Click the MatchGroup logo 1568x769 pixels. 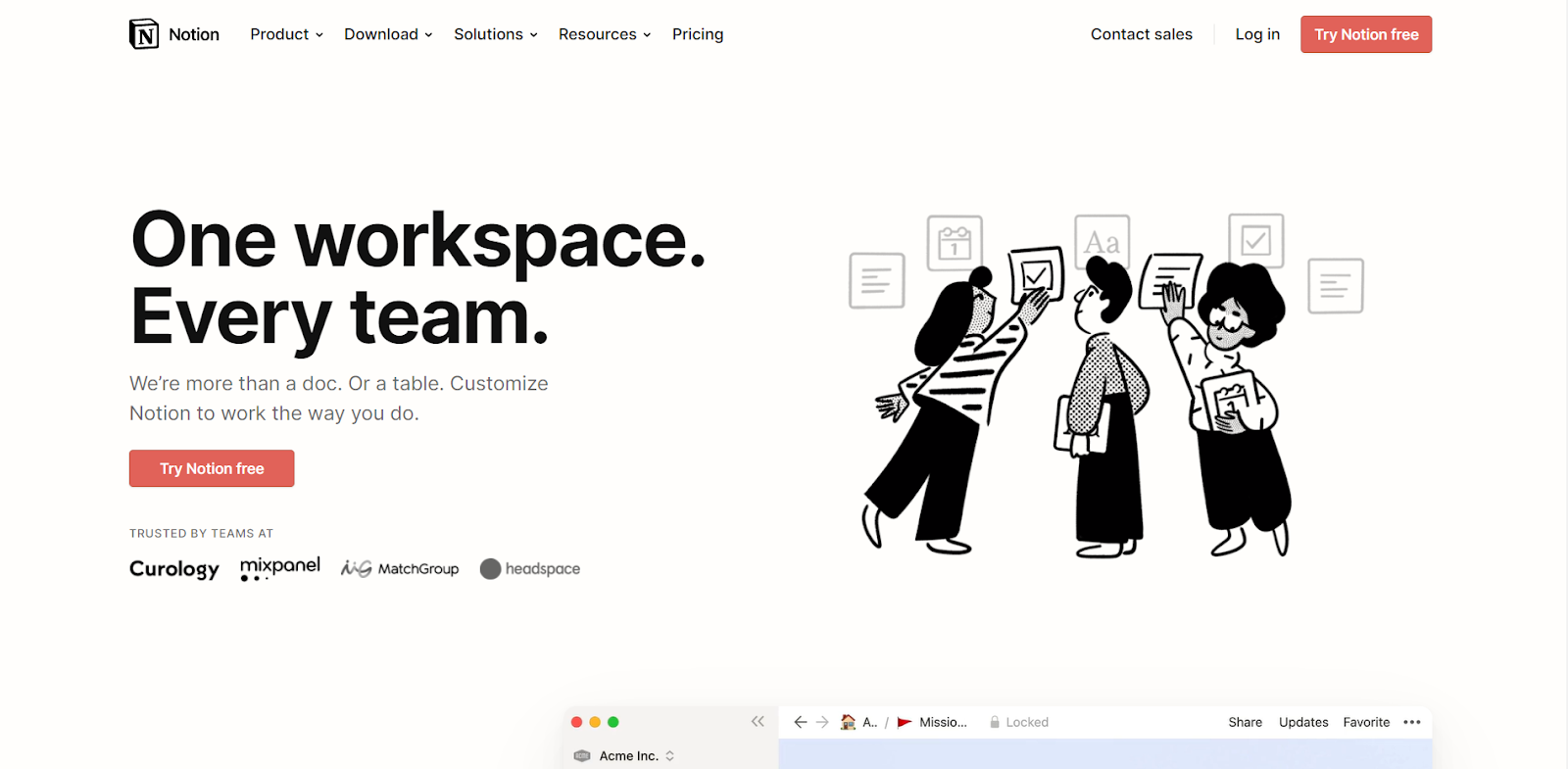pyautogui.click(x=400, y=568)
